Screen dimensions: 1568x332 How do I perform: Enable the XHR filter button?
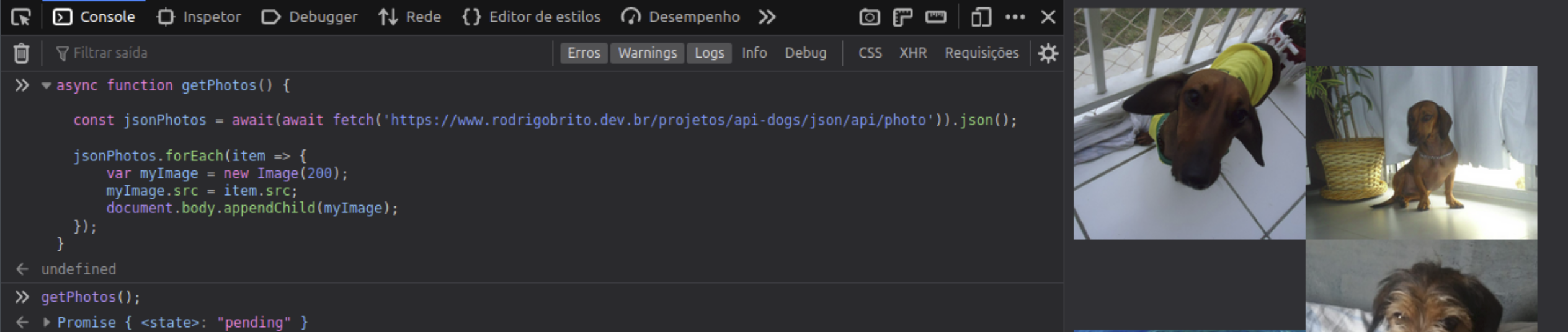(x=913, y=53)
